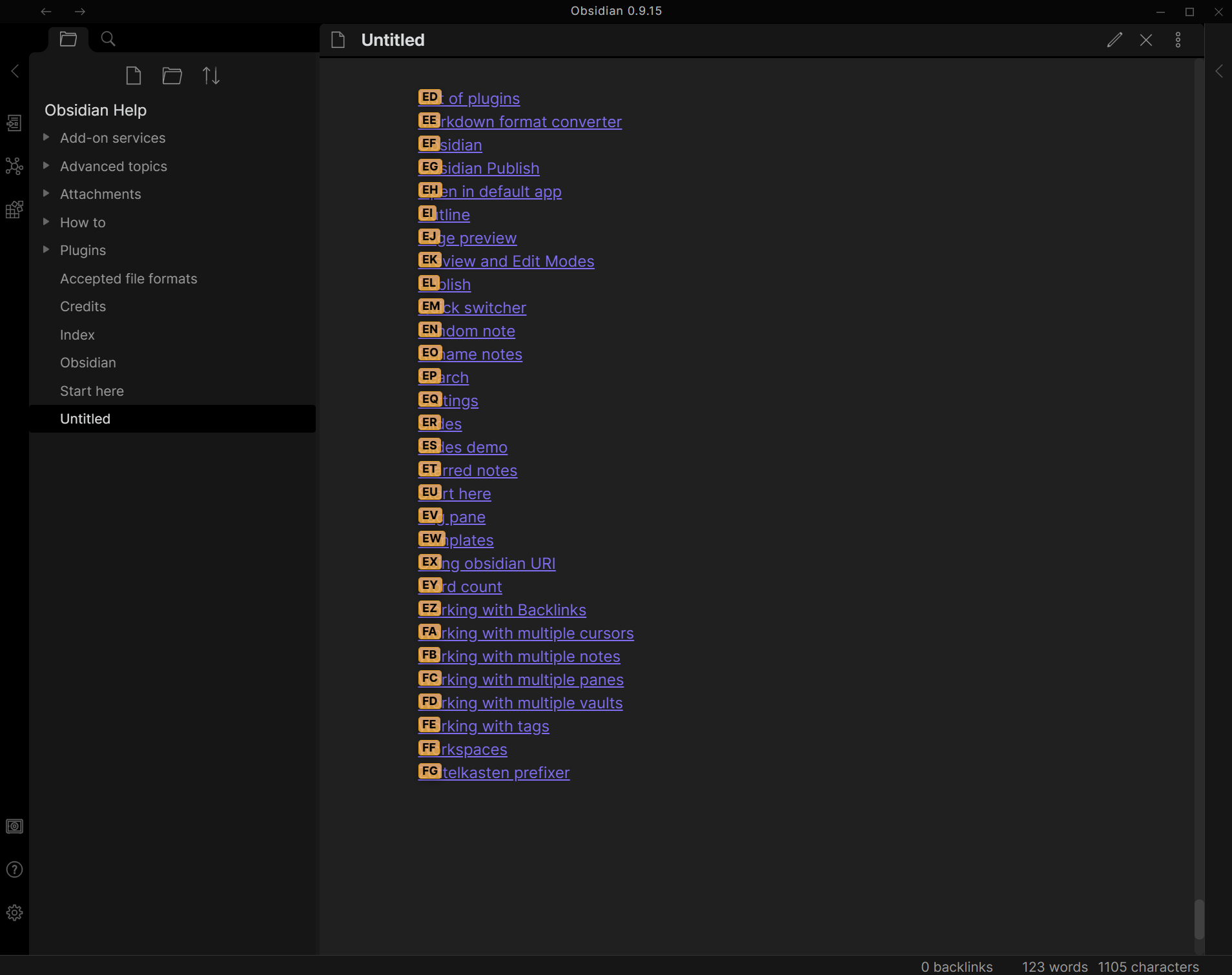Collapse the right sidebar chevron
The width and height of the screenshot is (1232, 975).
point(1218,71)
